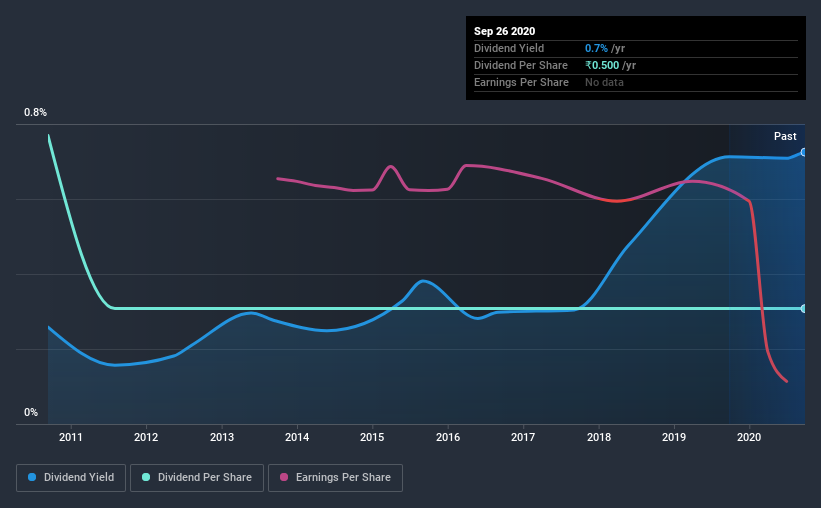Click the Past label in chart

pos(785,136)
